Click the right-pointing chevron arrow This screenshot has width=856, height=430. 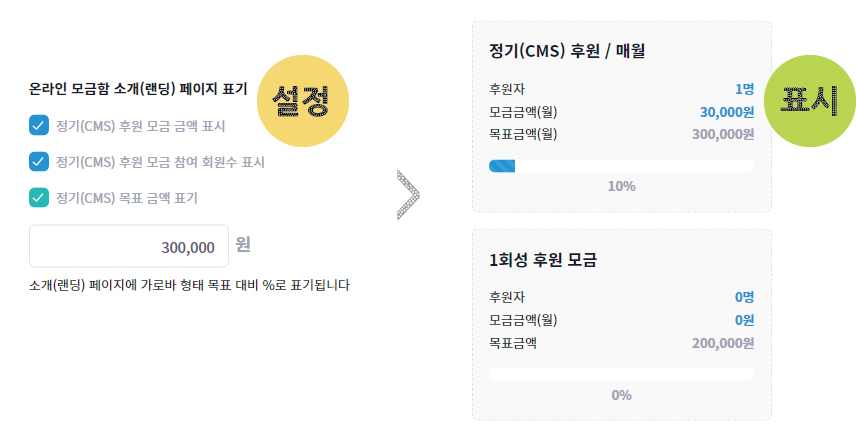pos(408,194)
